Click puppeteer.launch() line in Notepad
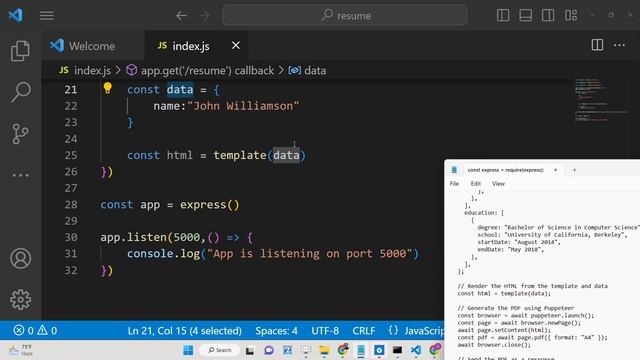 click(526, 316)
